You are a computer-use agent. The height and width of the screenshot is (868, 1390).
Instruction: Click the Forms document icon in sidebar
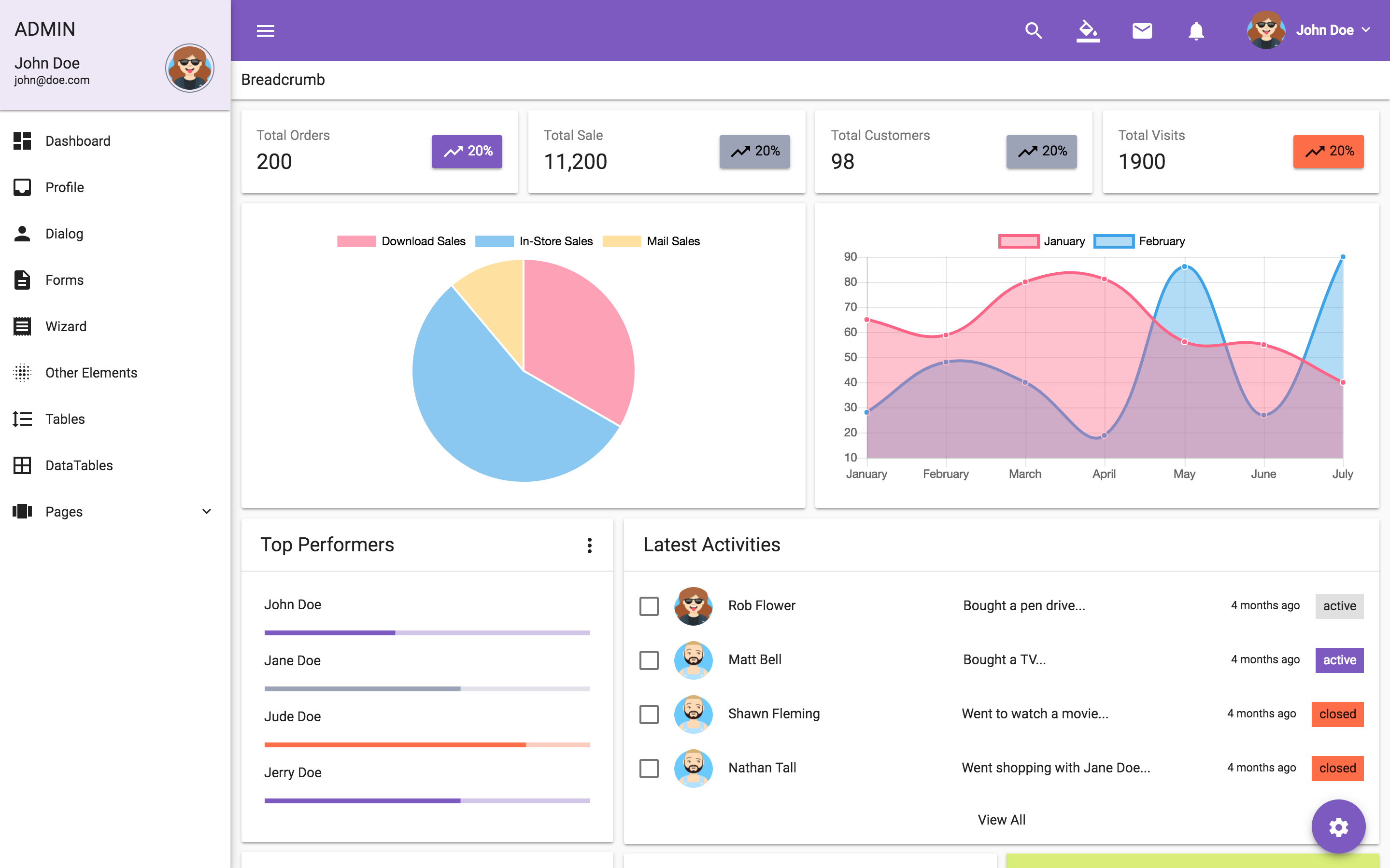[x=22, y=280]
